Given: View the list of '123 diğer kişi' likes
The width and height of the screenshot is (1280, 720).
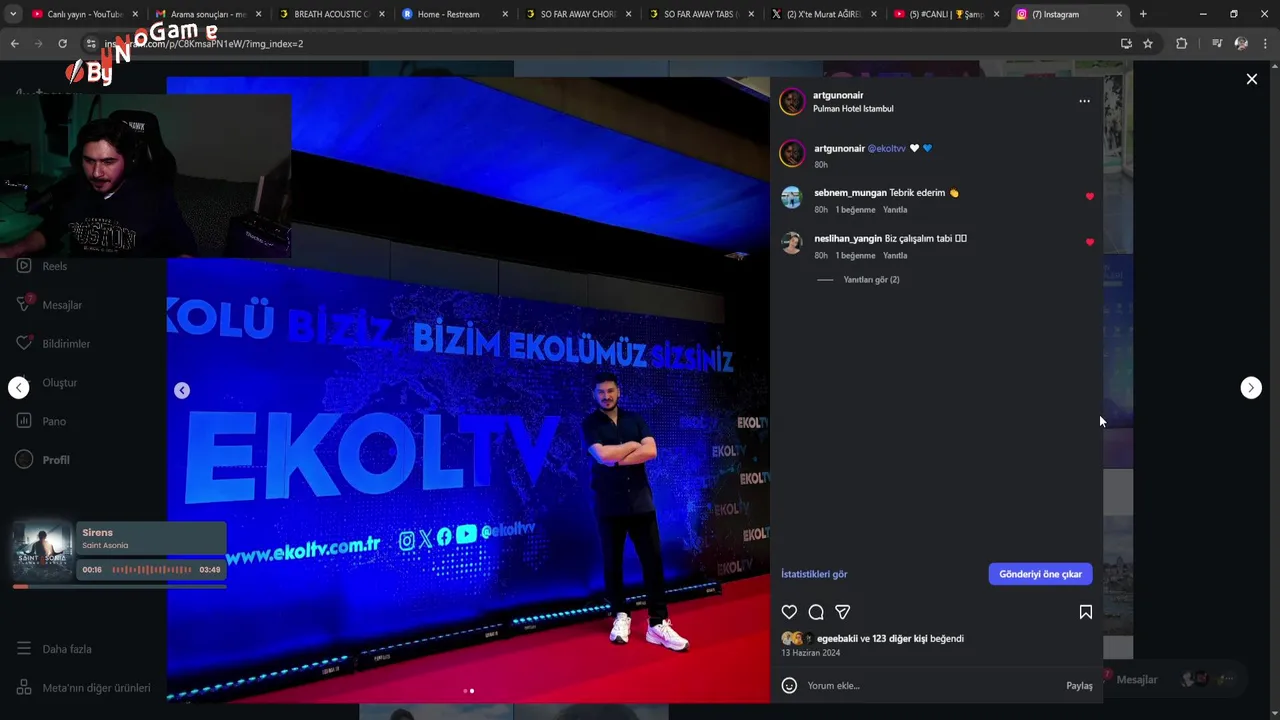Looking at the screenshot, I should pyautogui.click(x=900, y=638).
